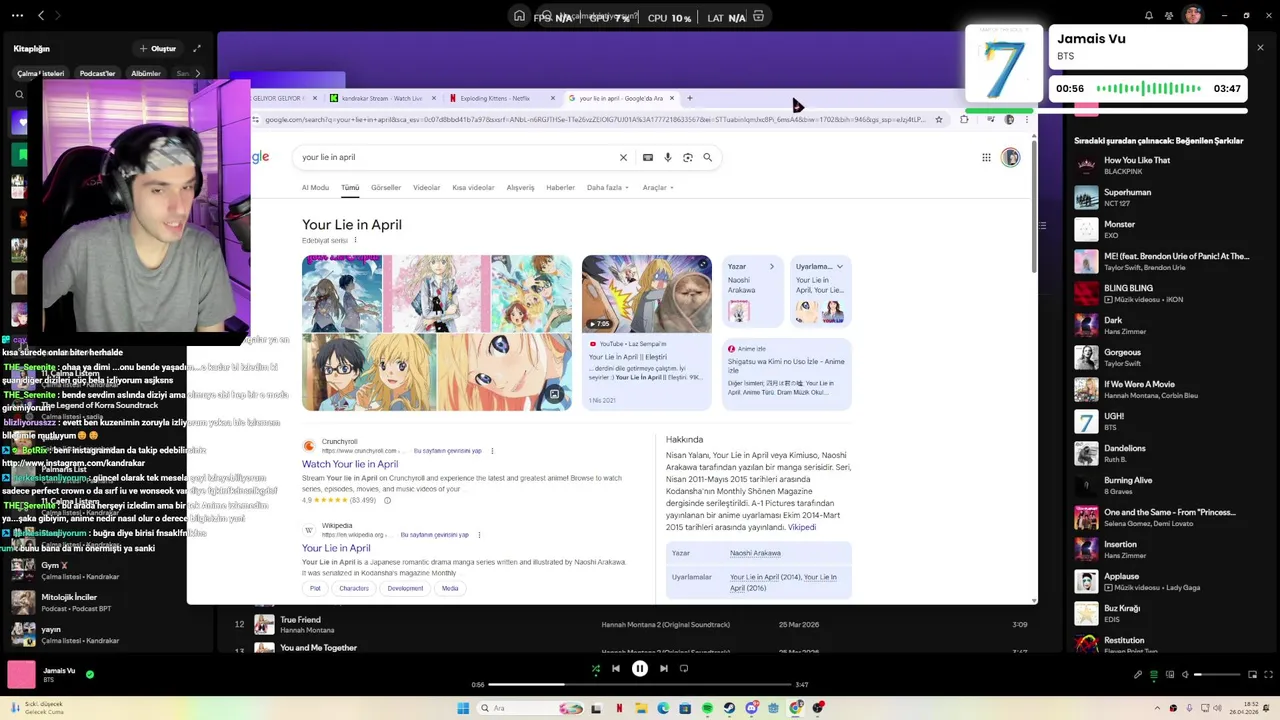
Task: Open the Windows Start menu
Action: 463,708
